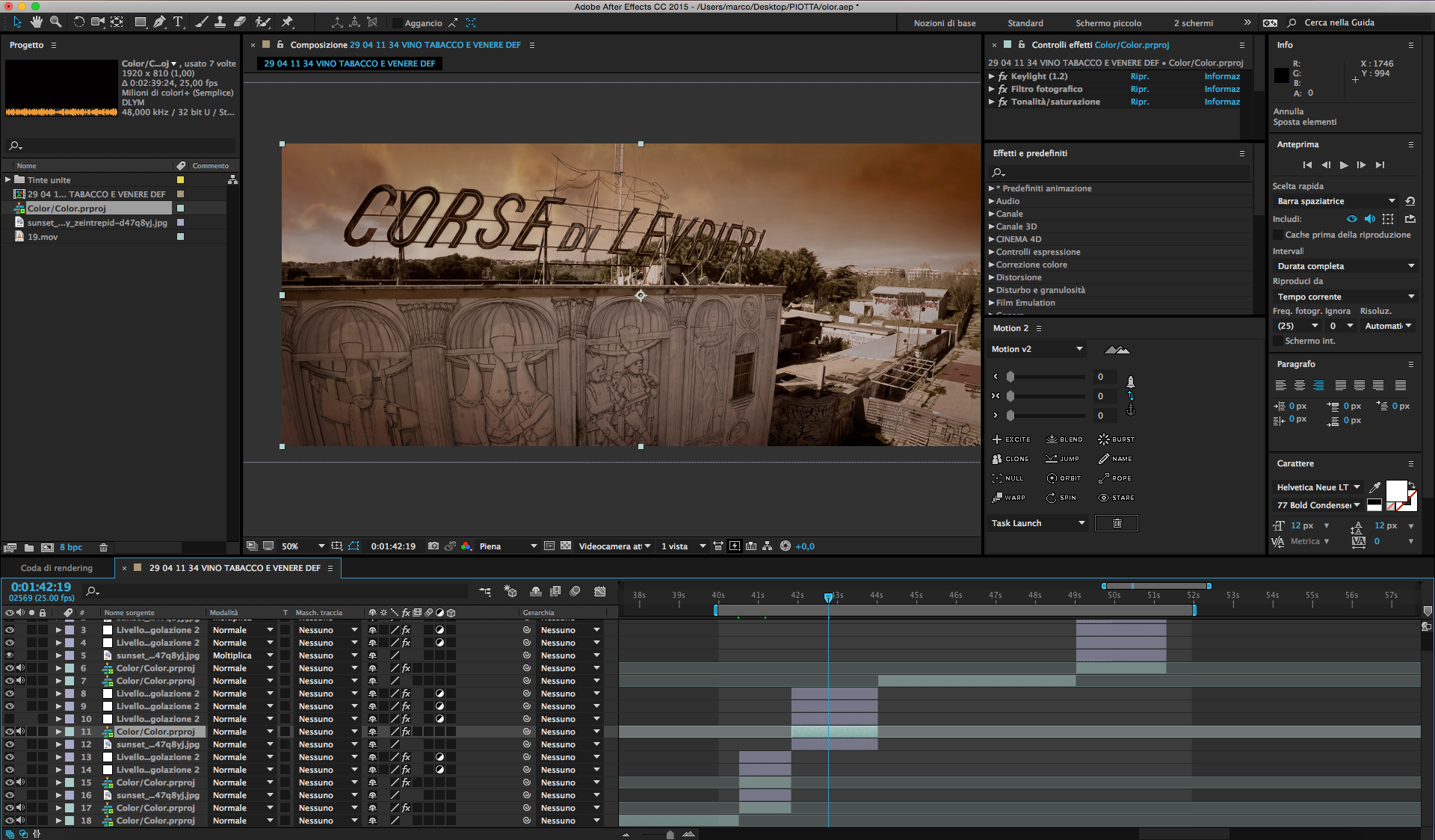
Task: Click the CLONE tool in Motion 2
Action: click(1010, 459)
